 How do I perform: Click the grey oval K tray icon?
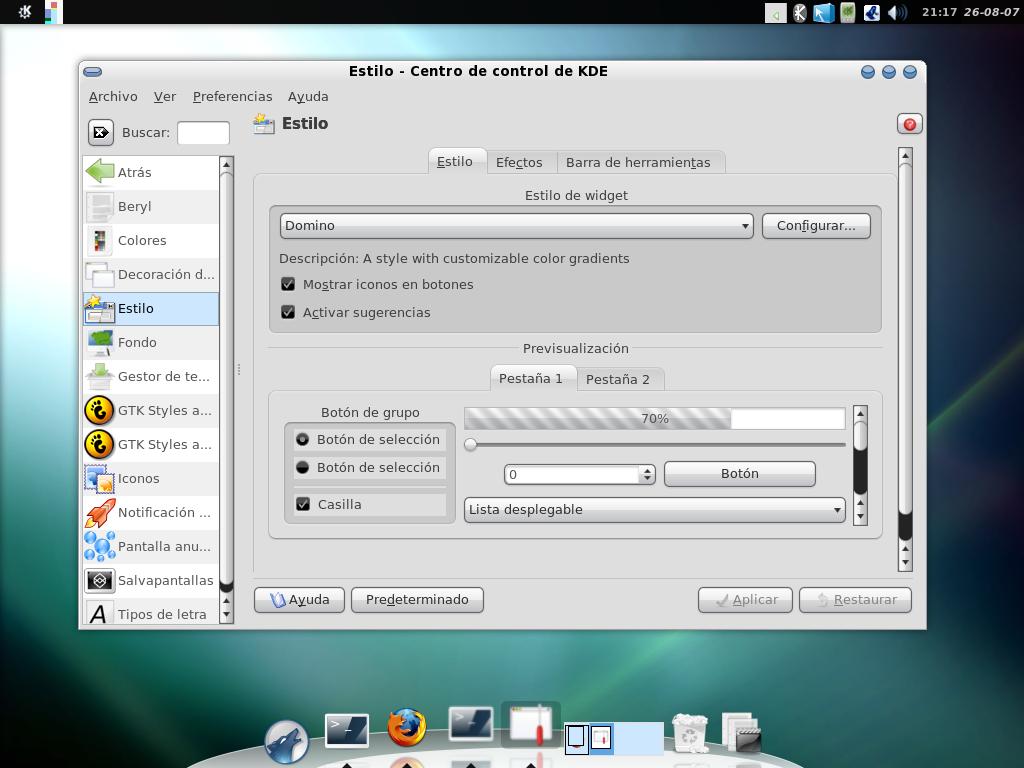800,12
